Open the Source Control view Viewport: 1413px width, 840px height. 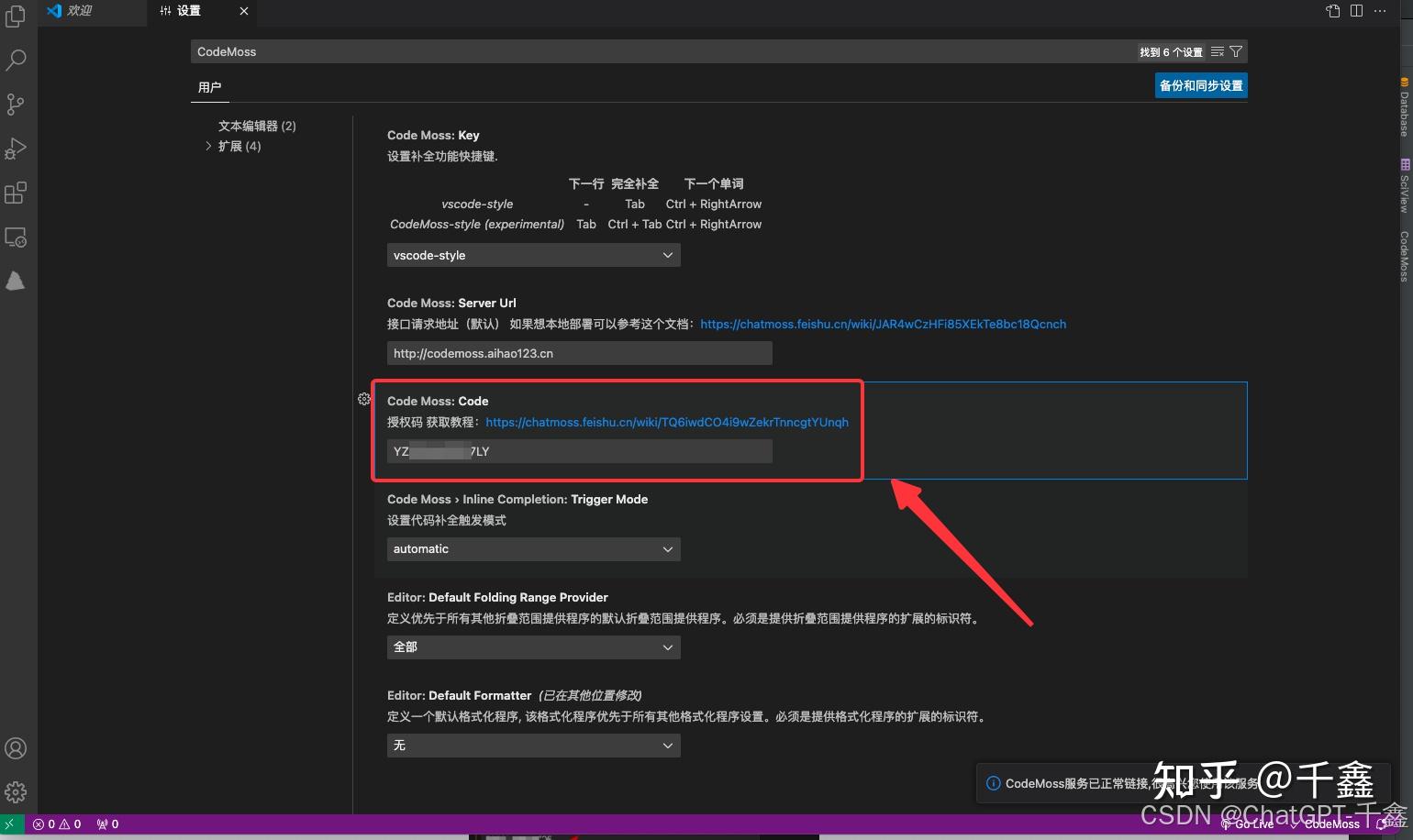click(x=15, y=104)
